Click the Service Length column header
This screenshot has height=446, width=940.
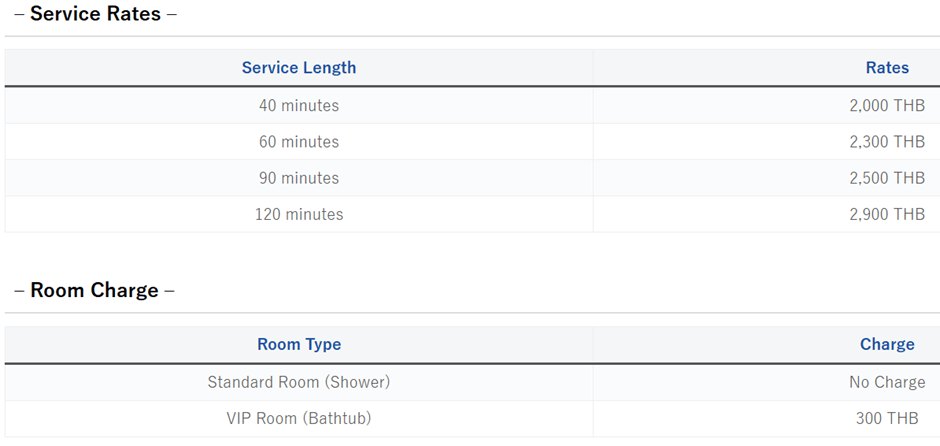[x=299, y=68]
